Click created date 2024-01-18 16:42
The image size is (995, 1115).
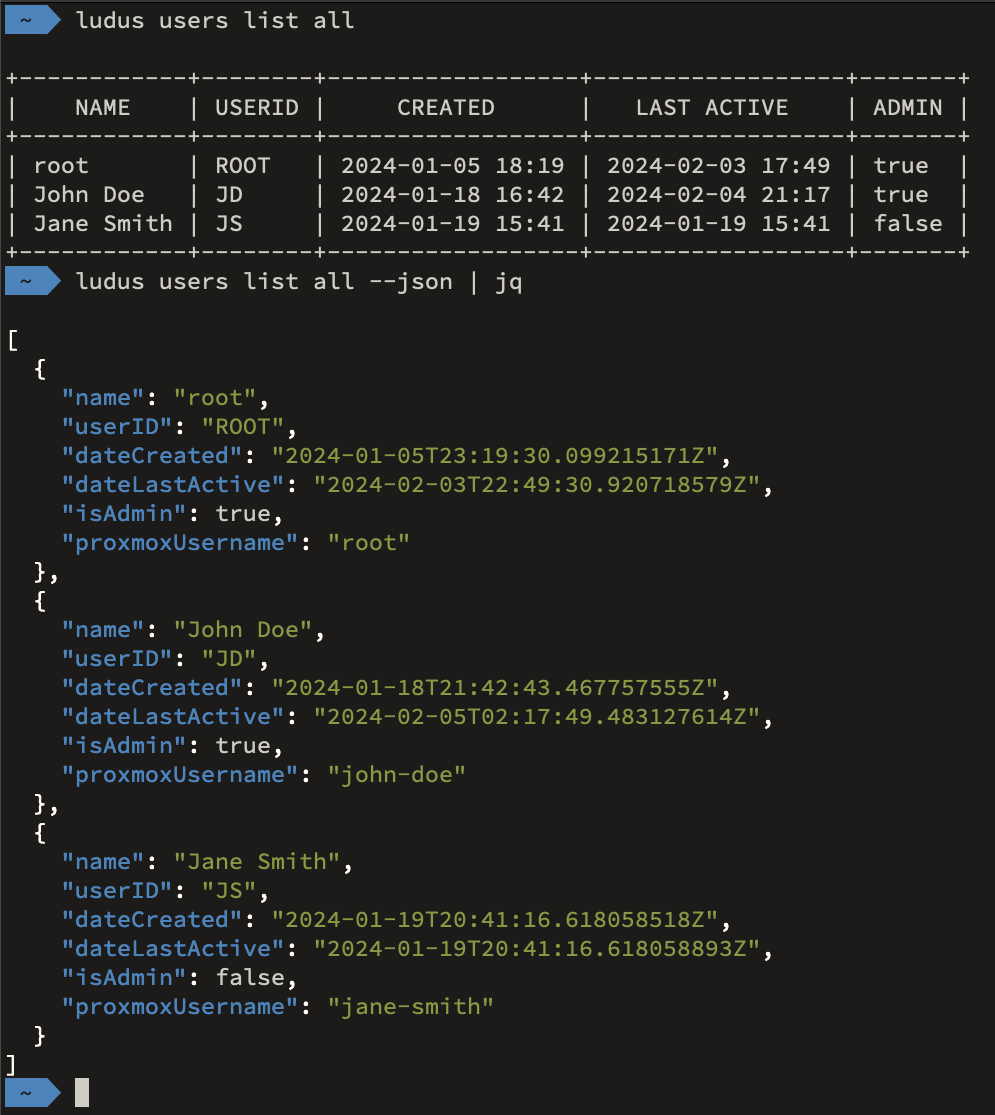pos(452,195)
